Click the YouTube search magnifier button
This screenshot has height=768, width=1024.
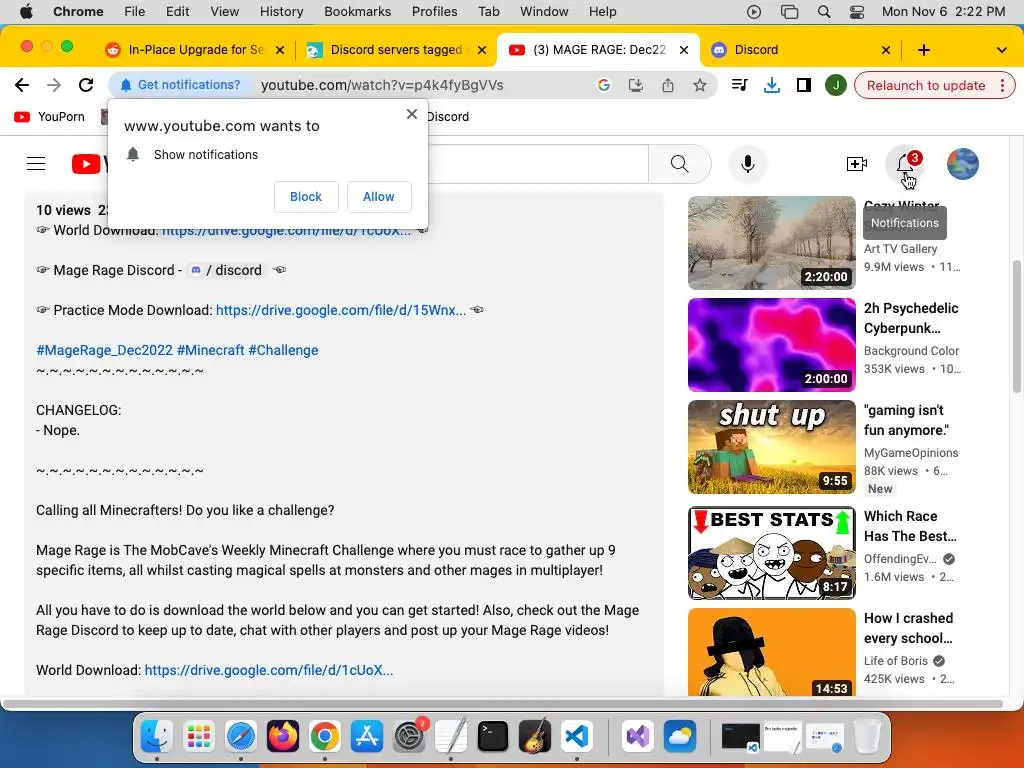pos(679,164)
